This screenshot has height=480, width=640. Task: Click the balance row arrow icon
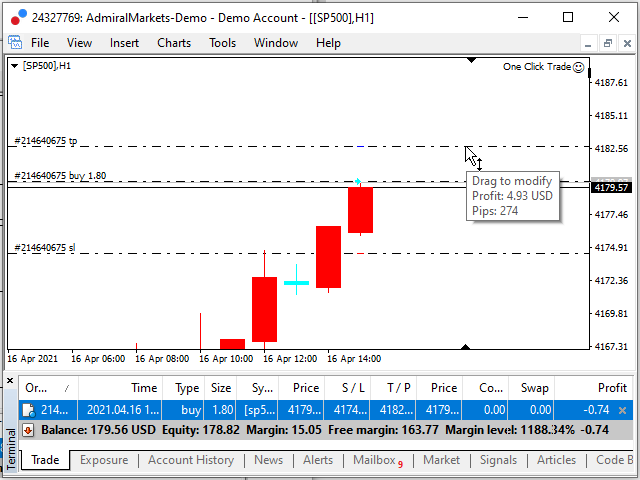click(28, 430)
